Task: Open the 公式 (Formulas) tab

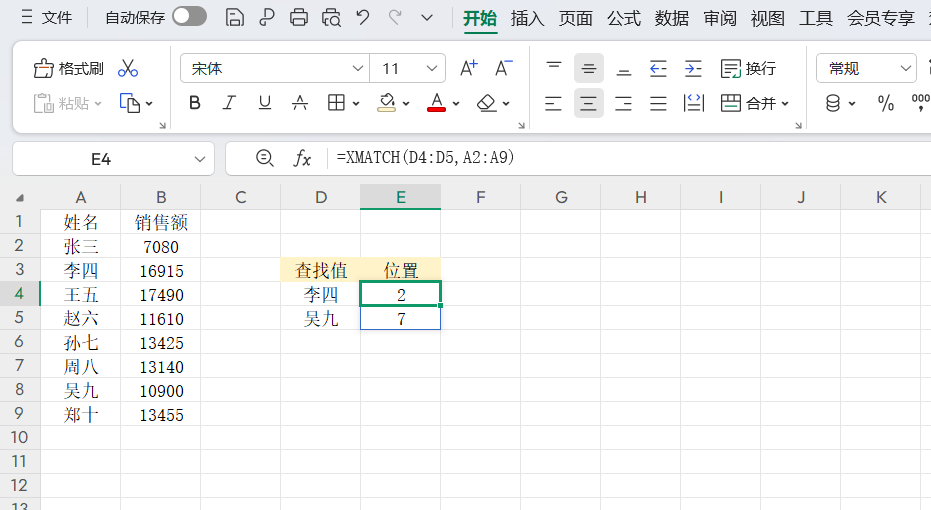Action: [x=623, y=17]
